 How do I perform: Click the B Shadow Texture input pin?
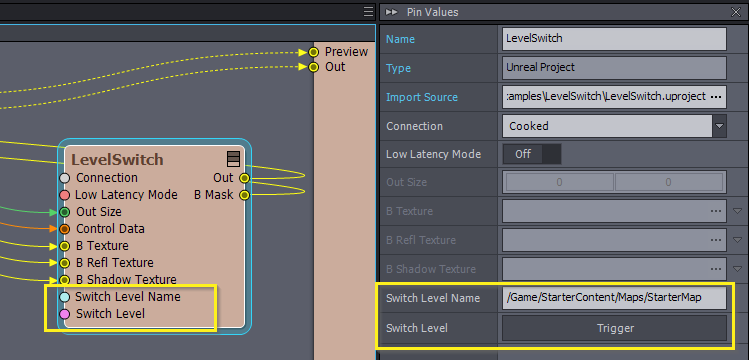click(x=65, y=280)
